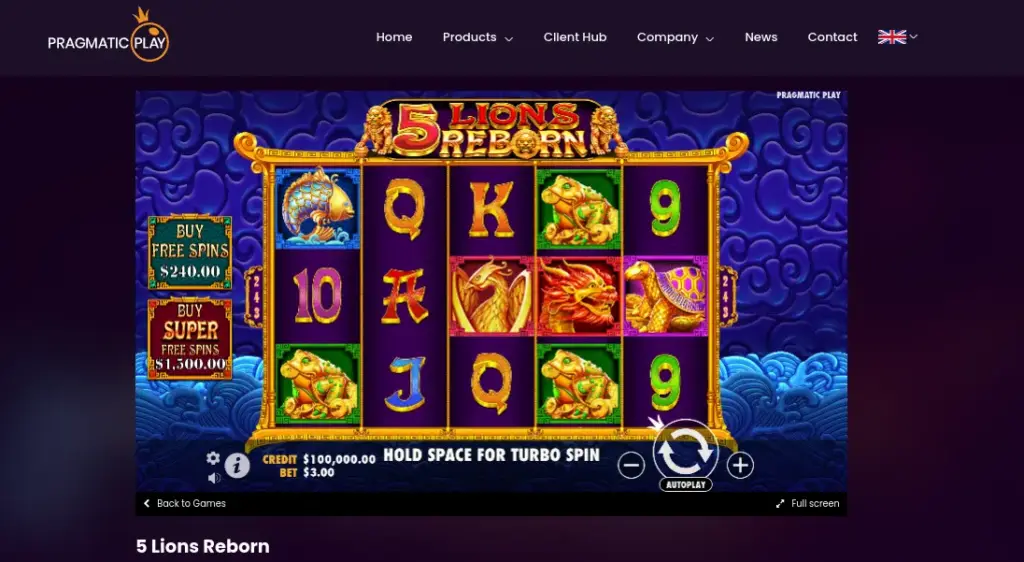Expand the Company dropdown menu
Image resolution: width=1024 pixels, height=562 pixels.
(675, 37)
